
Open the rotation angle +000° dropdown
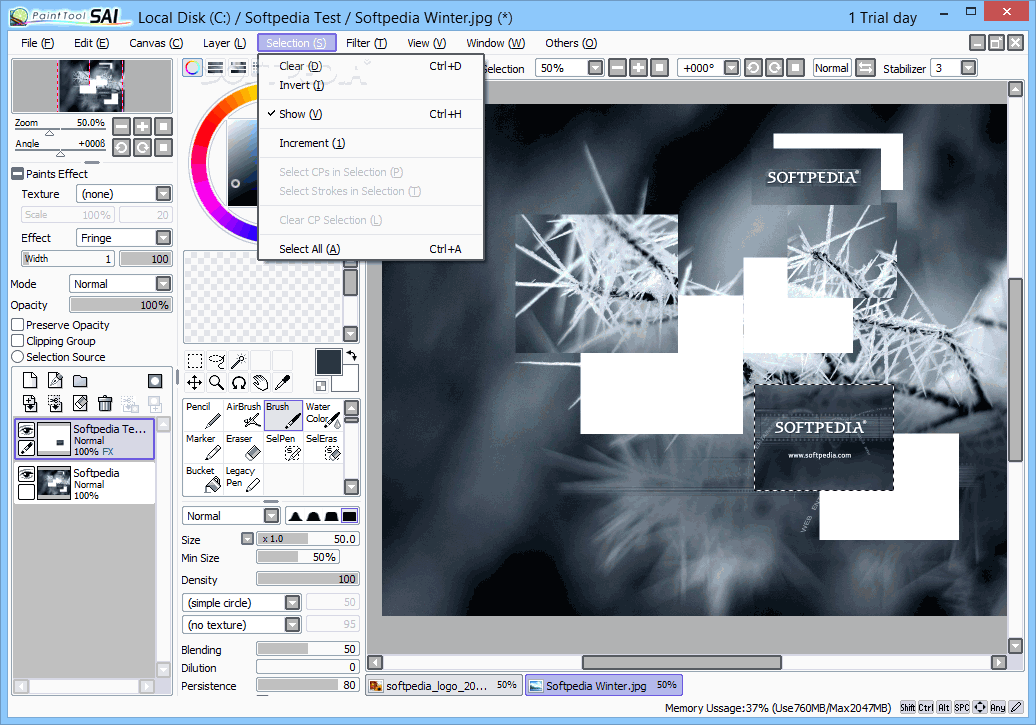pyautogui.click(x=731, y=68)
